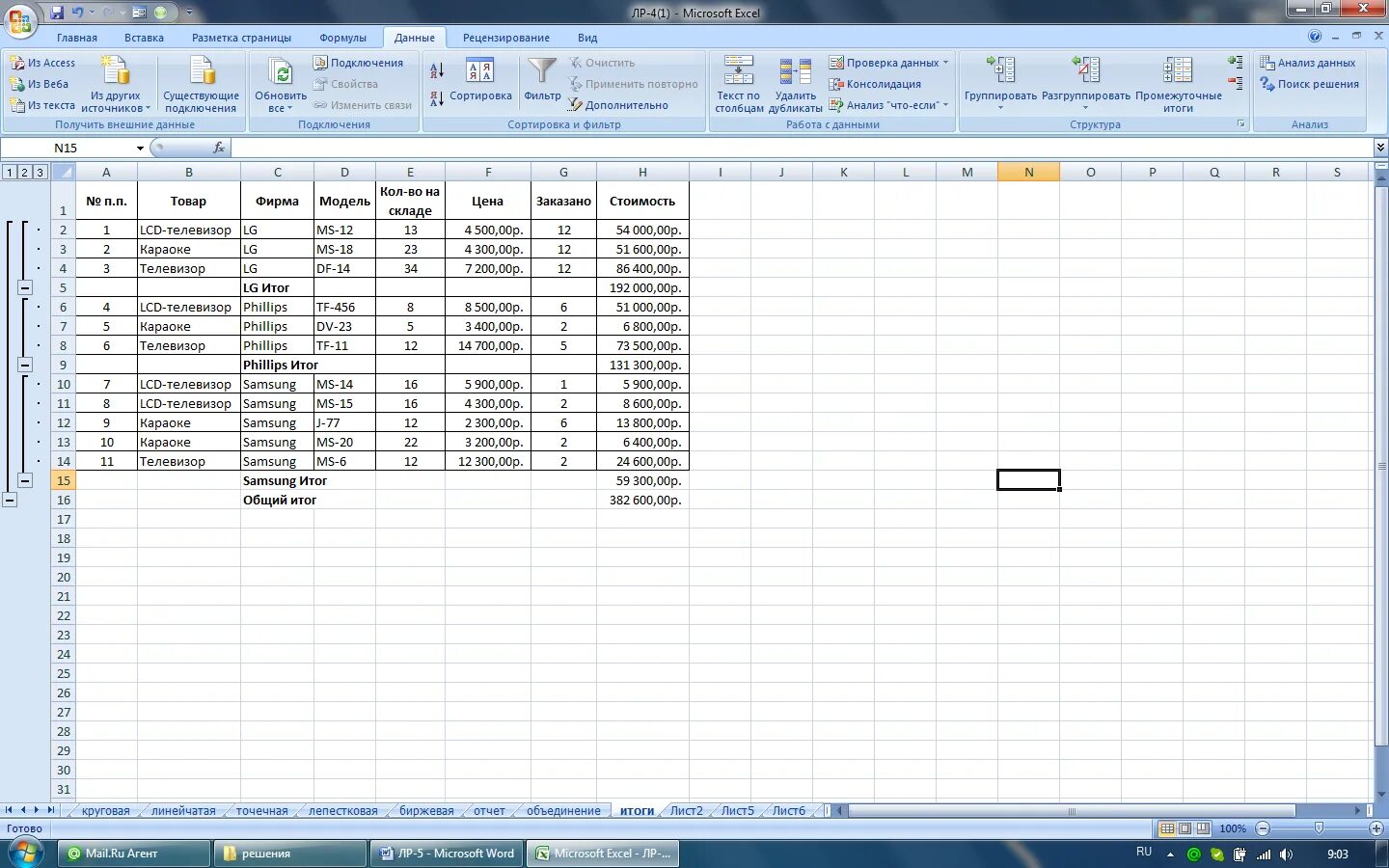This screenshot has width=1389, height=868.
Task: Sort descending Z to A
Action: [437, 98]
